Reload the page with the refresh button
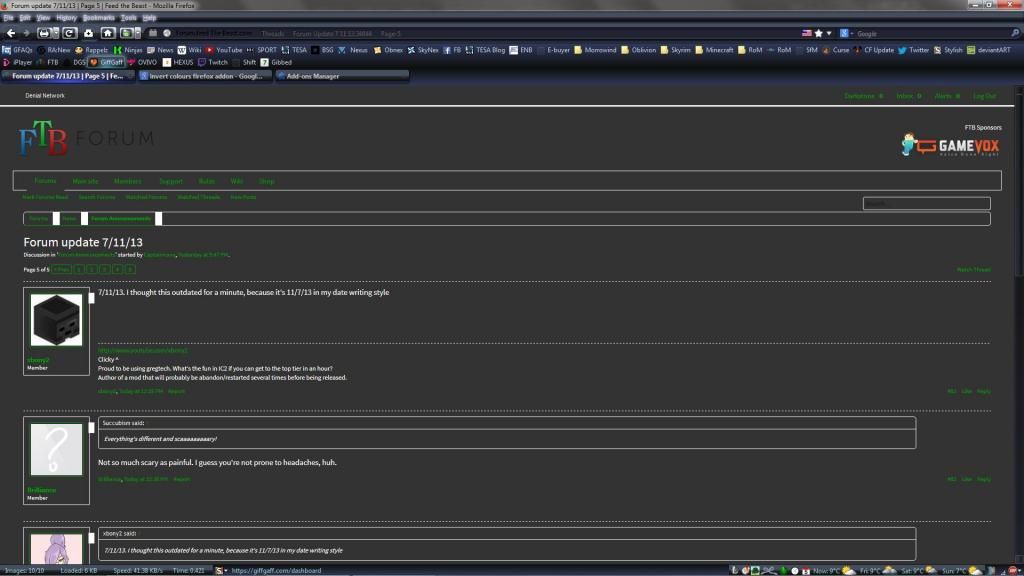Image resolution: width=1024 pixels, height=576 pixels. 69,33
